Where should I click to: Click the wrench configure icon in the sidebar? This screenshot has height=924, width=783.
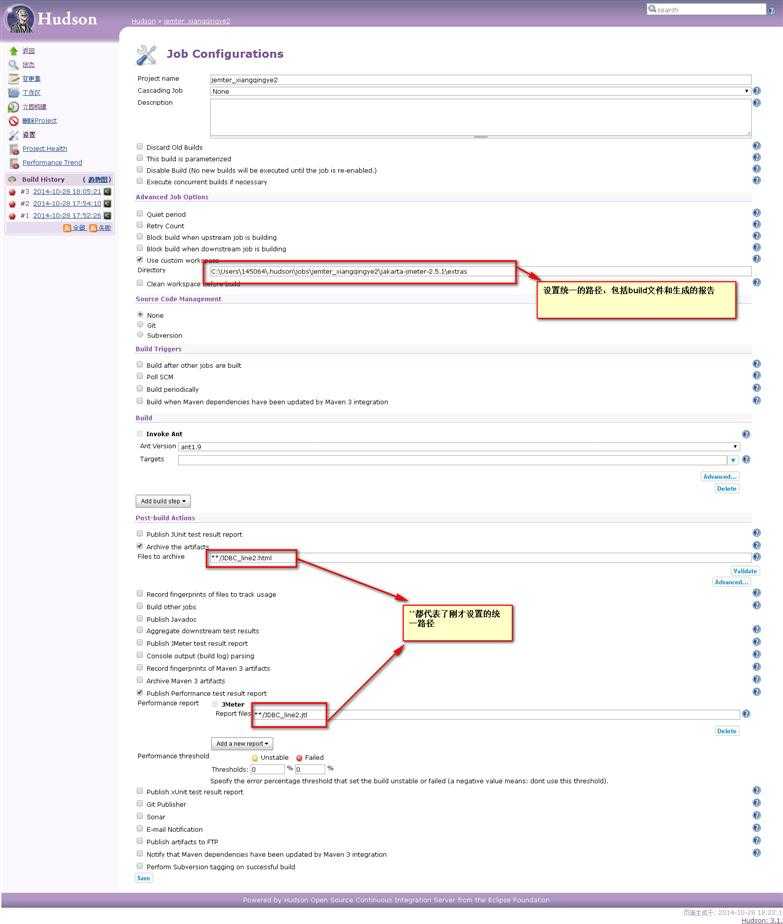14,135
